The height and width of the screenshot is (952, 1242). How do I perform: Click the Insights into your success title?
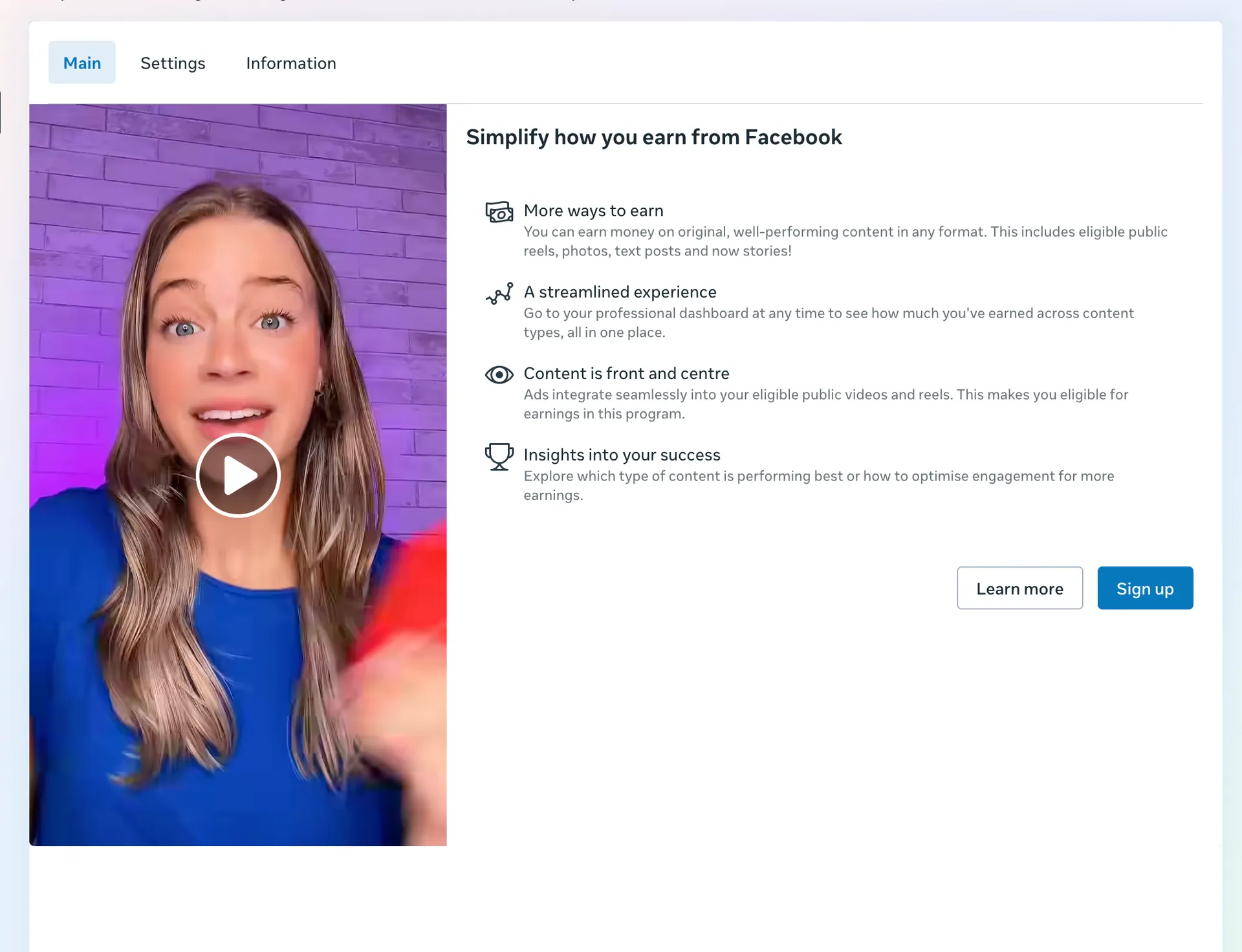622,455
